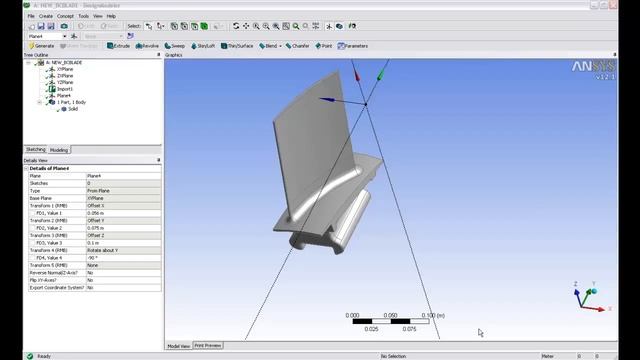Image resolution: width=640 pixels, height=360 pixels.
Task: Enable the edge selection filter icon
Action: click(x=184, y=26)
